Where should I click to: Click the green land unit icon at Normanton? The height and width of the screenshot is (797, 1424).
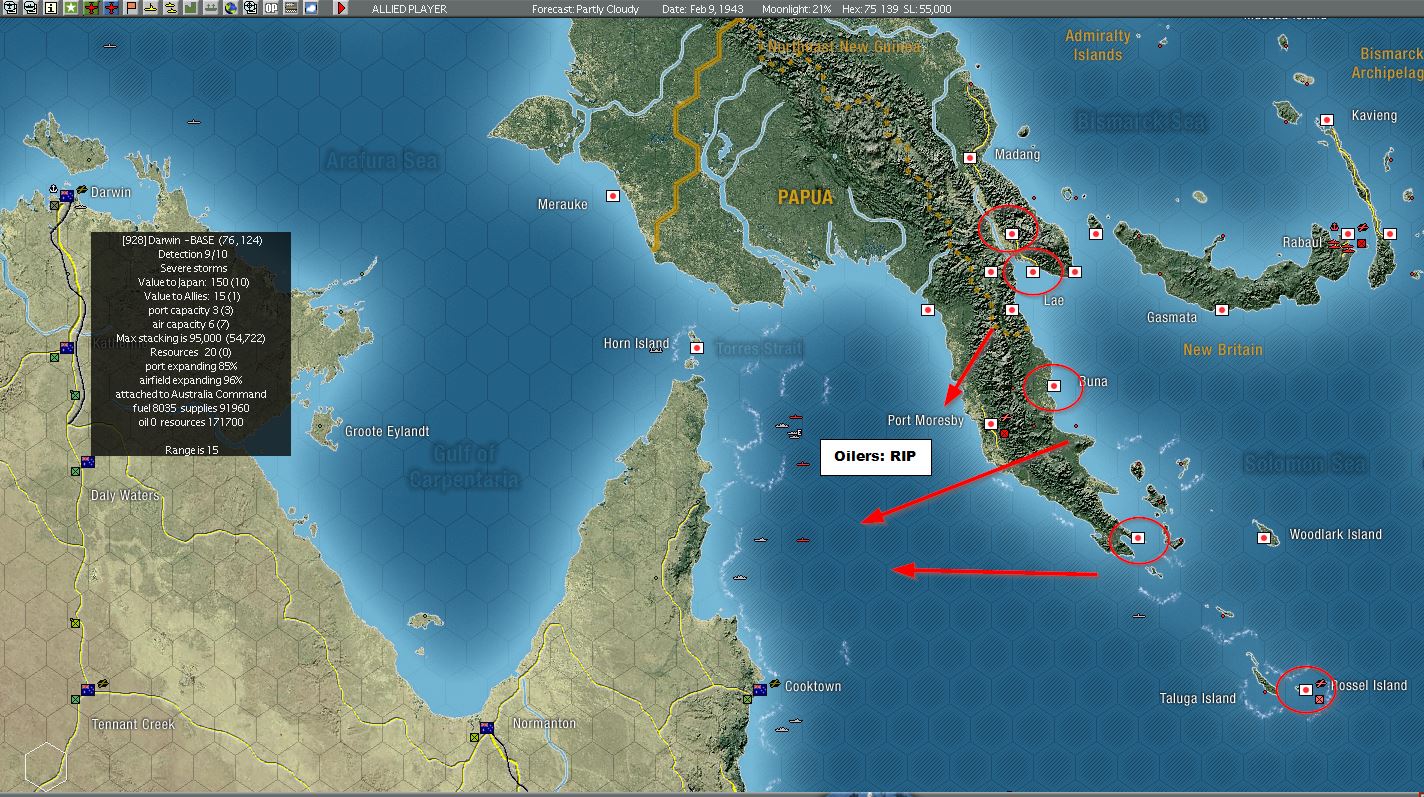point(473,738)
